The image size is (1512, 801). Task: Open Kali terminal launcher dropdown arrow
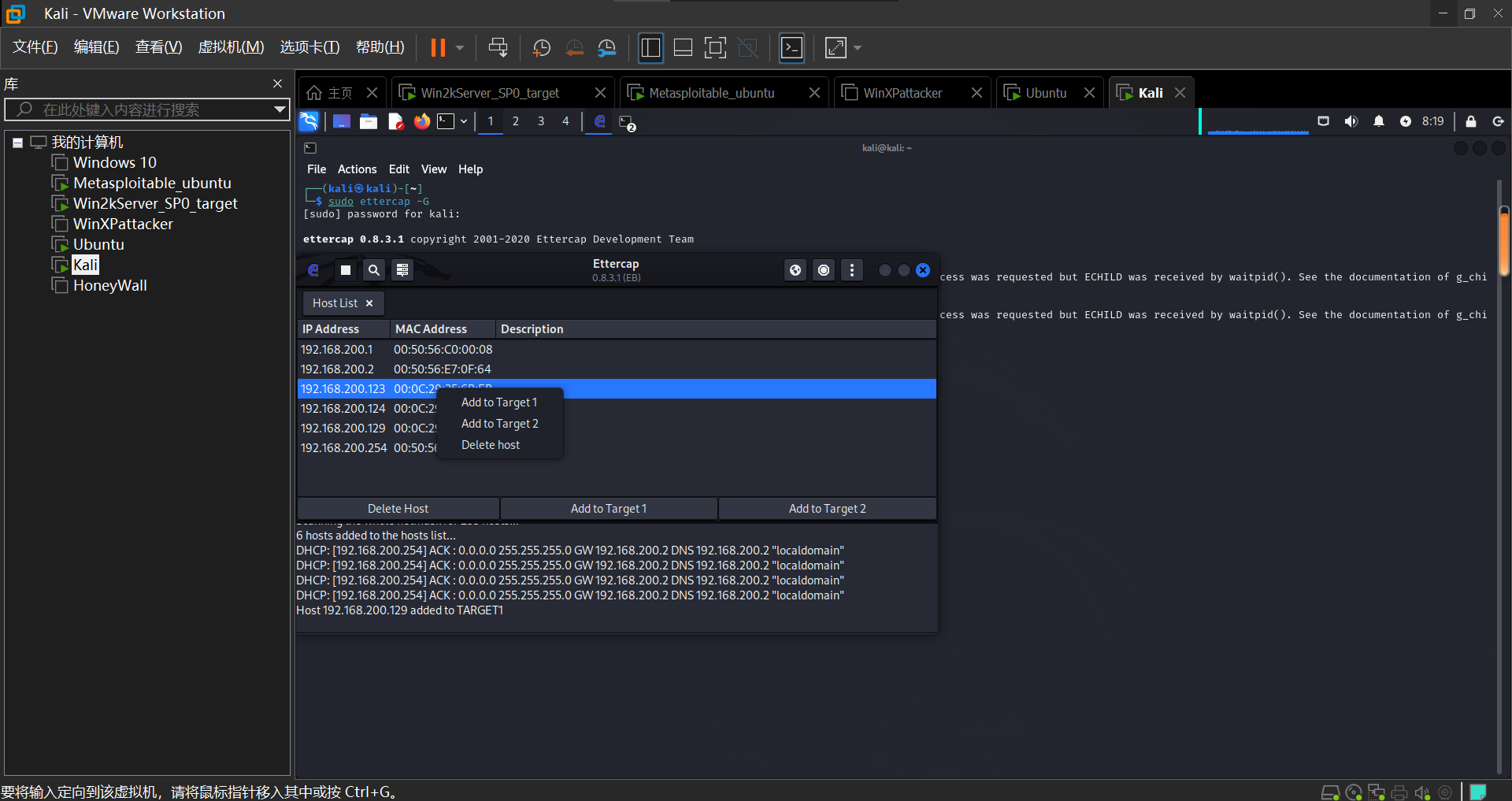pyautogui.click(x=464, y=121)
